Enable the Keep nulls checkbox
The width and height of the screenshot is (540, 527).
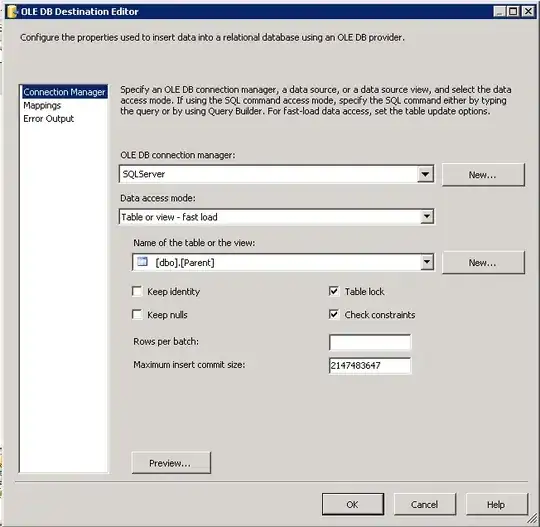point(137,314)
